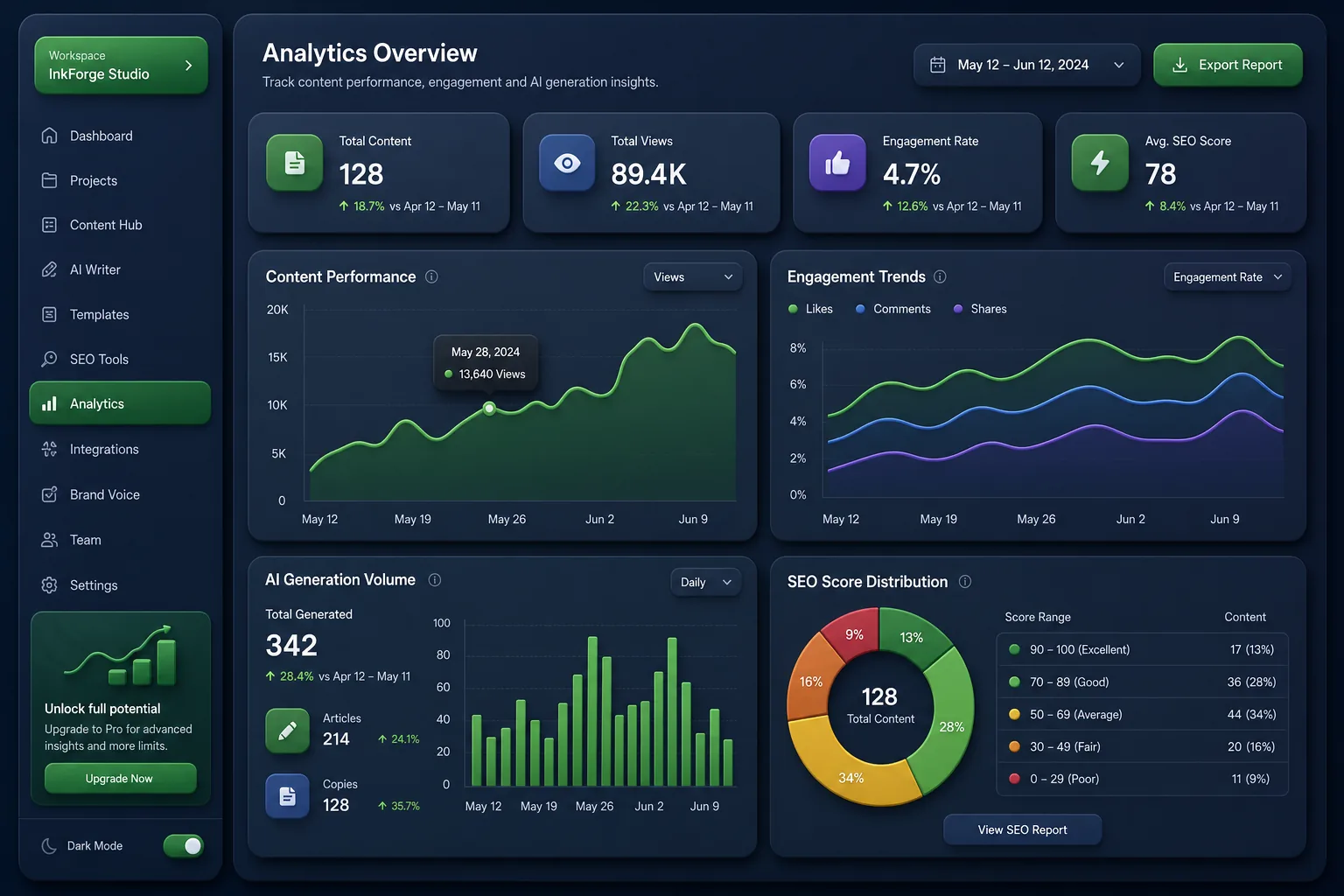Open the Engagement Rate metric dropdown
The width and height of the screenshot is (1344, 896).
1227,276
